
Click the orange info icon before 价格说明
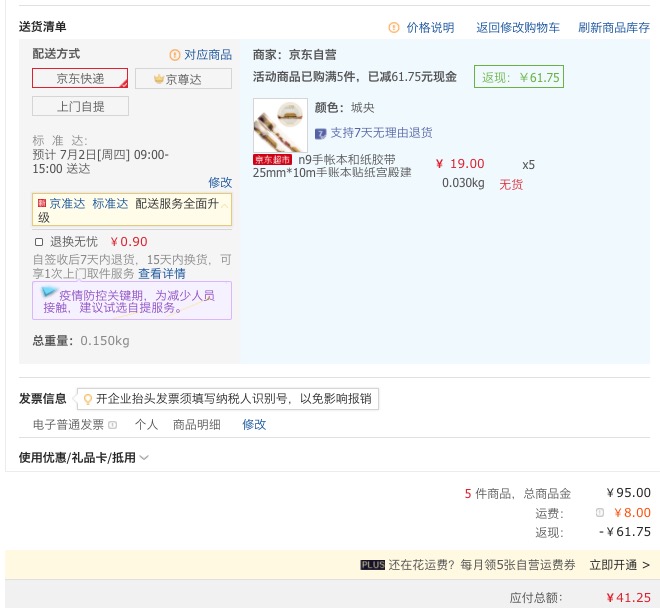[x=394, y=27]
